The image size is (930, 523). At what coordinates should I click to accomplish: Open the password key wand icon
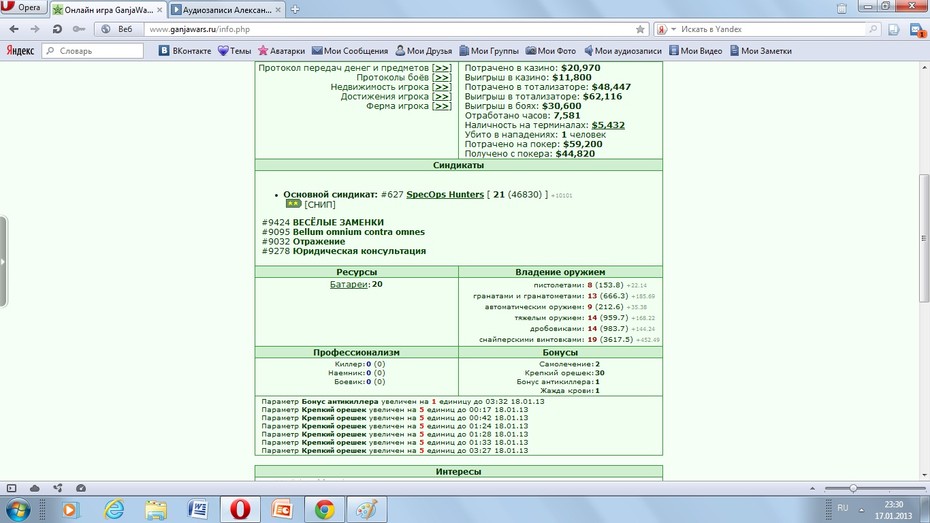click(x=78, y=29)
